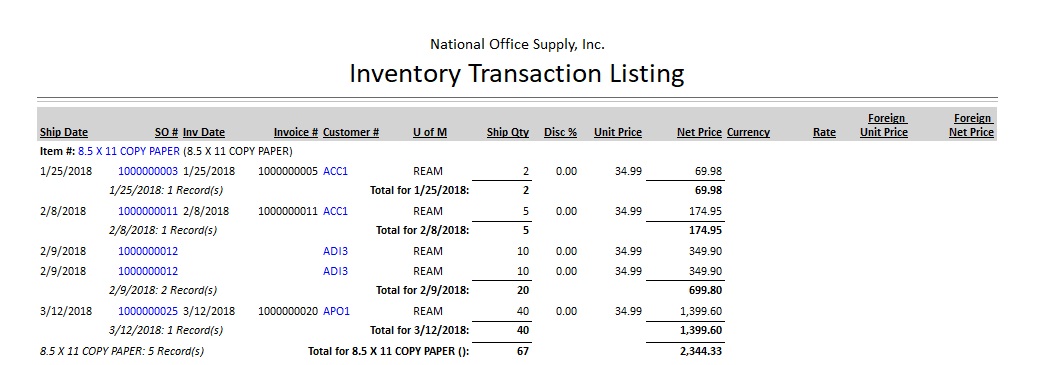Screen dimensions: 1038x365
Task: Click the Currency column header
Action: pyautogui.click(x=748, y=132)
